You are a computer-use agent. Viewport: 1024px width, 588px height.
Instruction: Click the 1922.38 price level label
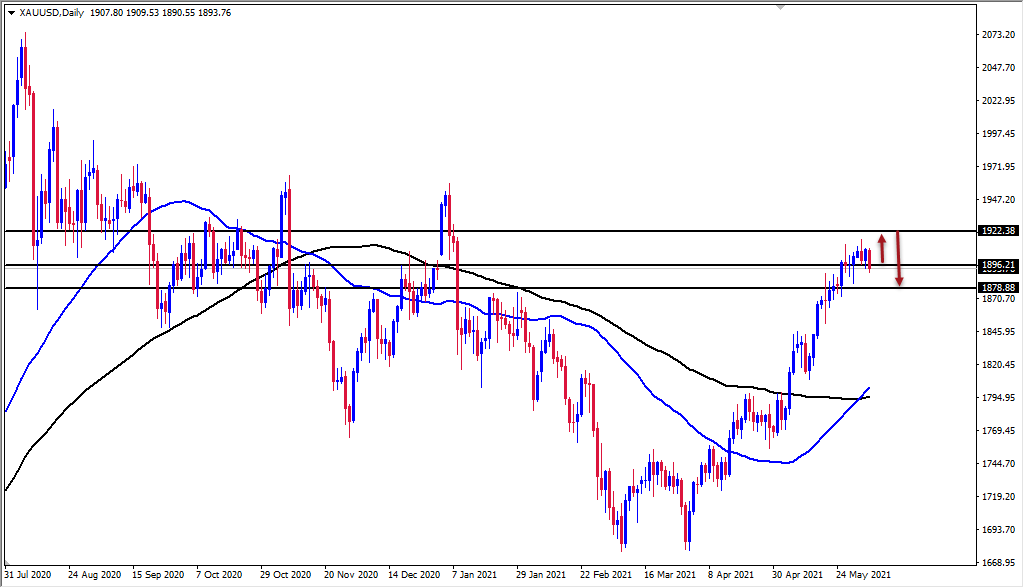[999, 231]
